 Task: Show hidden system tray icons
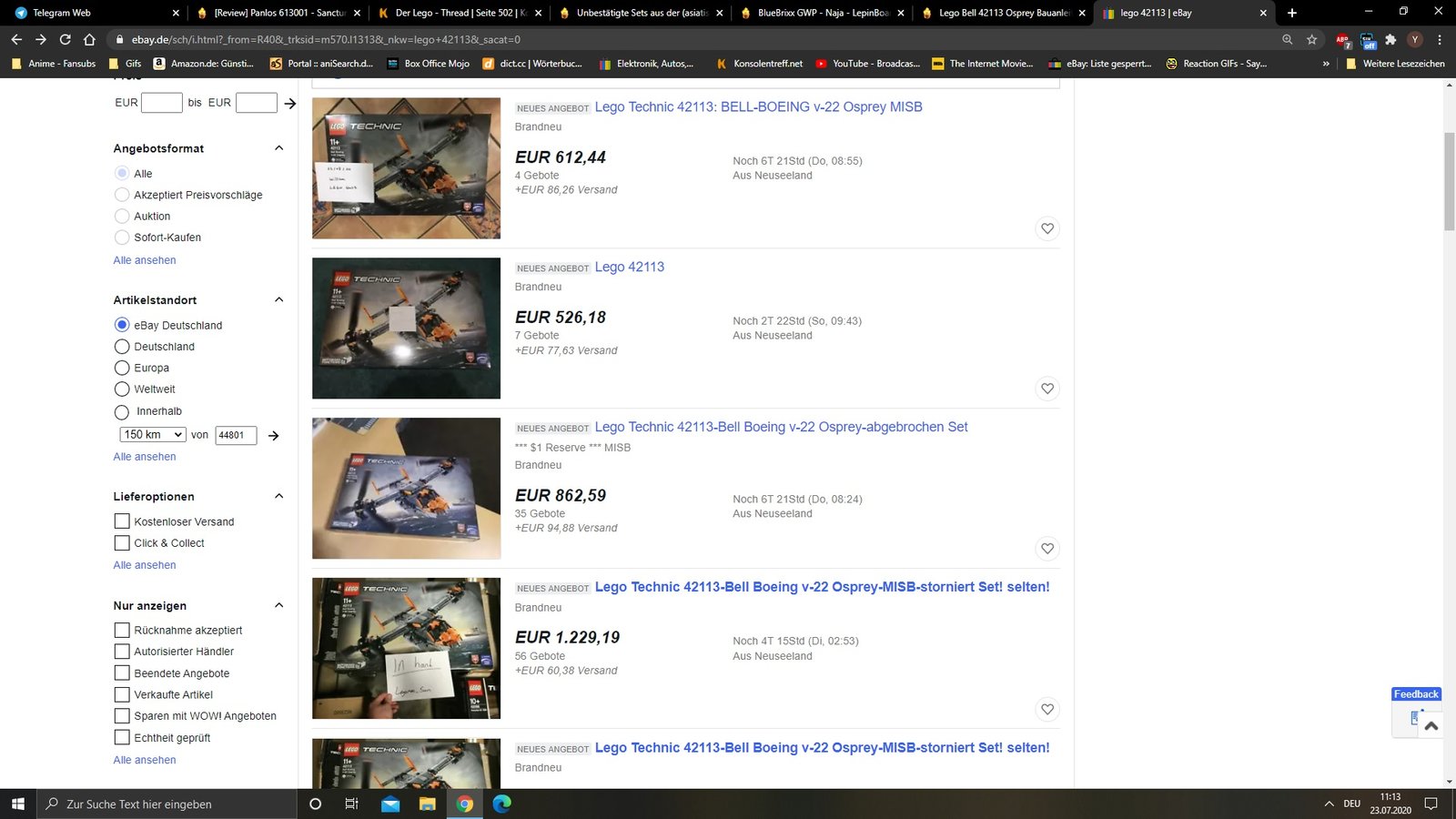[x=1330, y=804]
